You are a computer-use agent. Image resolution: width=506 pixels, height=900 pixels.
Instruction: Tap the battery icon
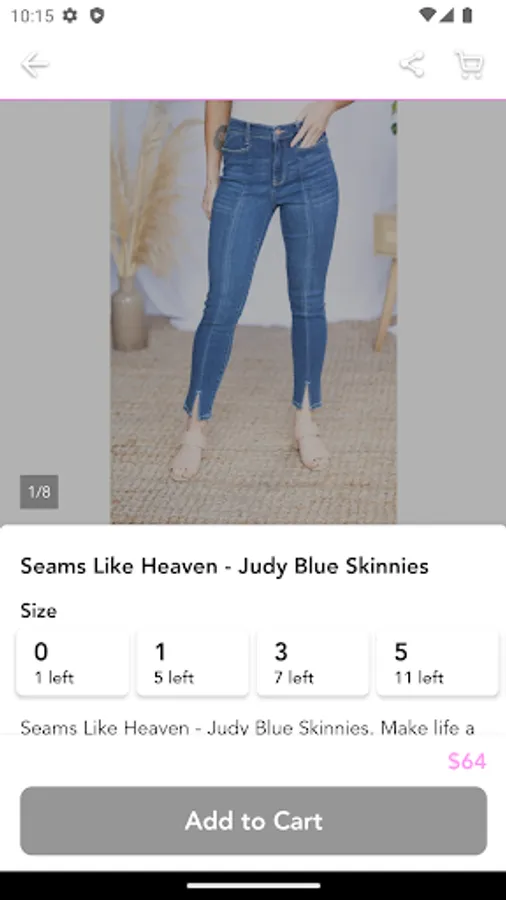click(x=467, y=15)
